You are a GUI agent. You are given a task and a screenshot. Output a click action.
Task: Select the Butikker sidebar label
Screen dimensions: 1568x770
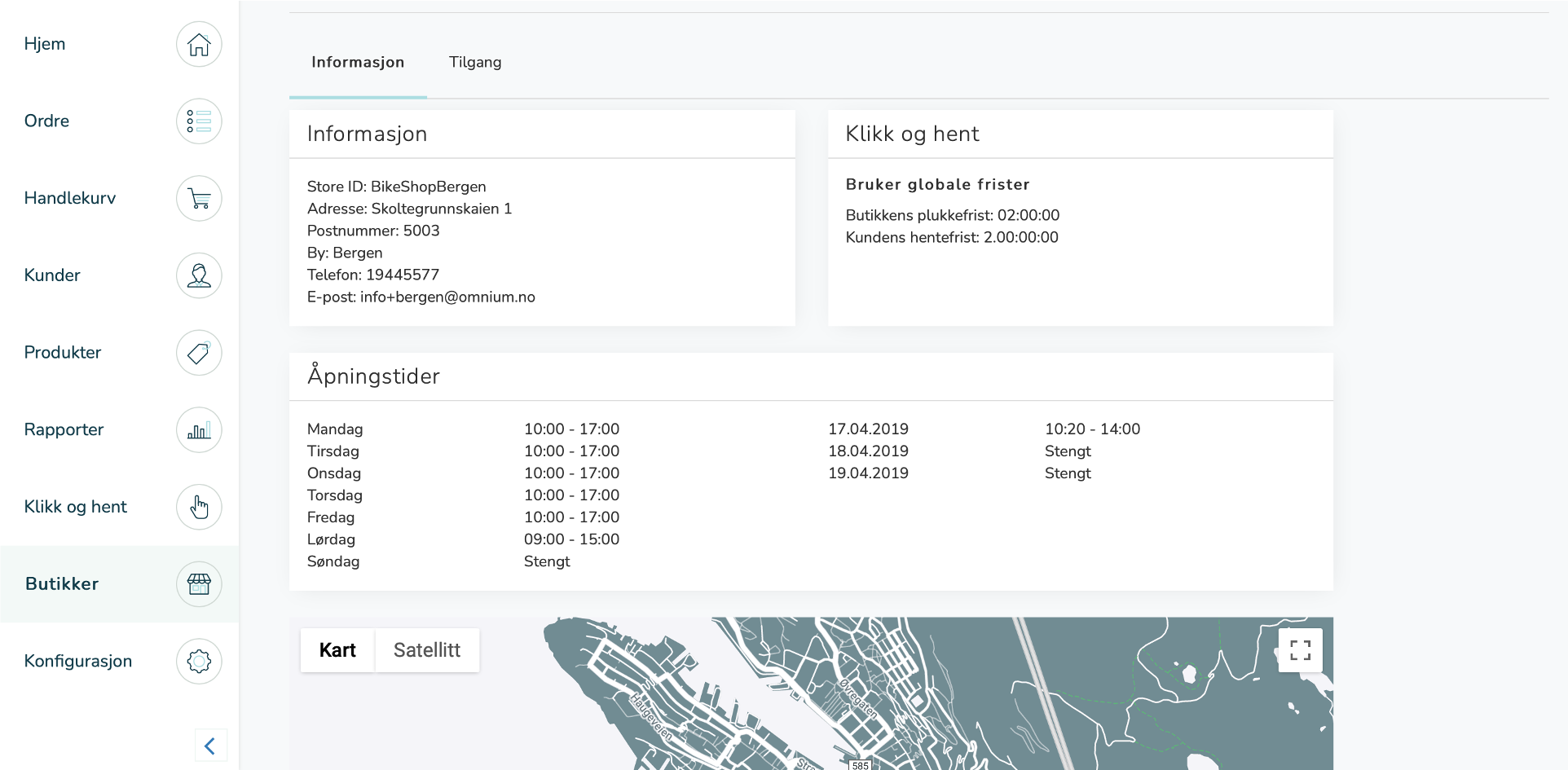tap(62, 584)
